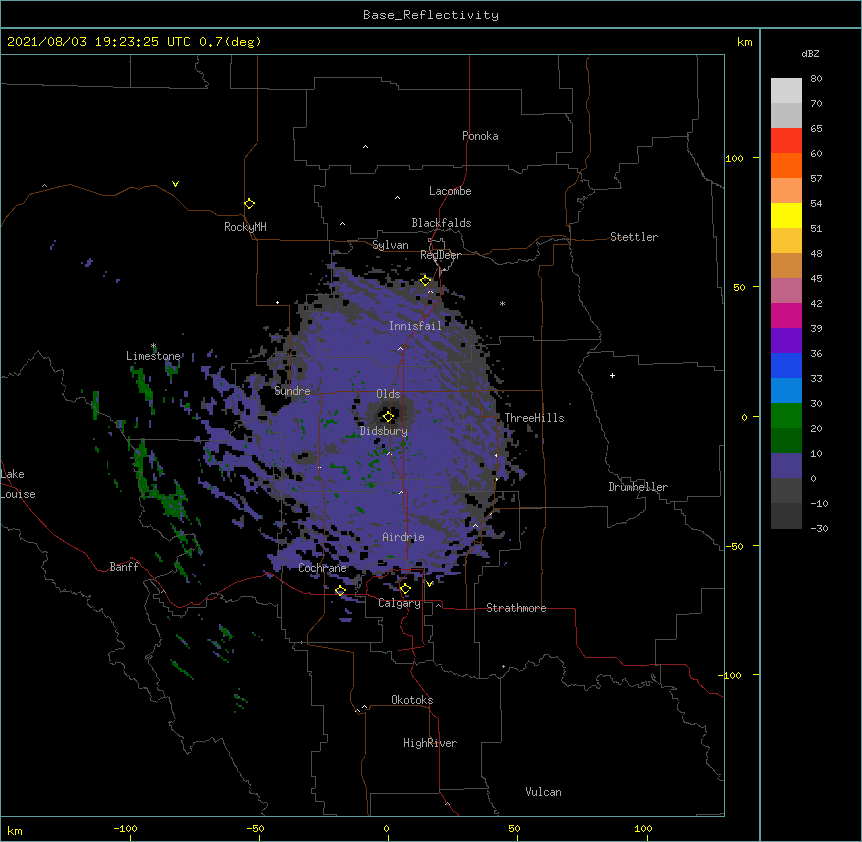Click the Ponoka city label
Screen dimensions: 862x842
click(480, 136)
